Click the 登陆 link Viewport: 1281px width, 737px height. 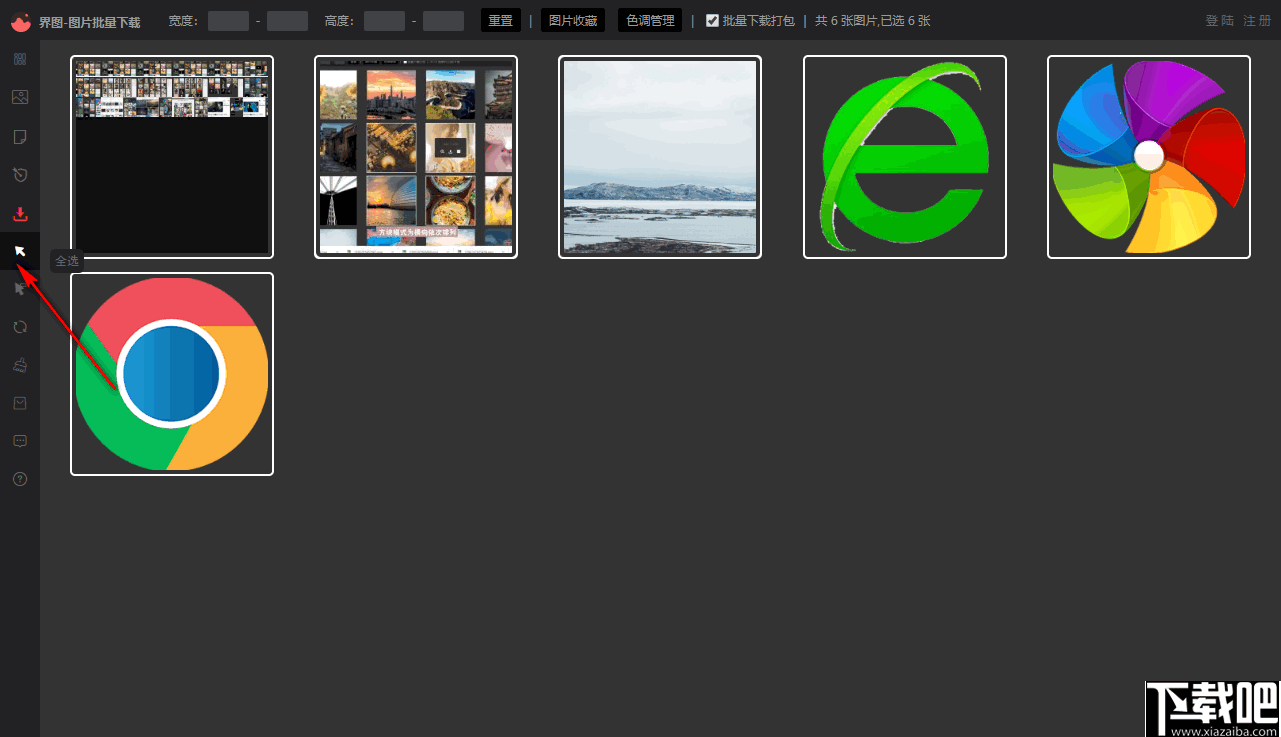[1220, 21]
